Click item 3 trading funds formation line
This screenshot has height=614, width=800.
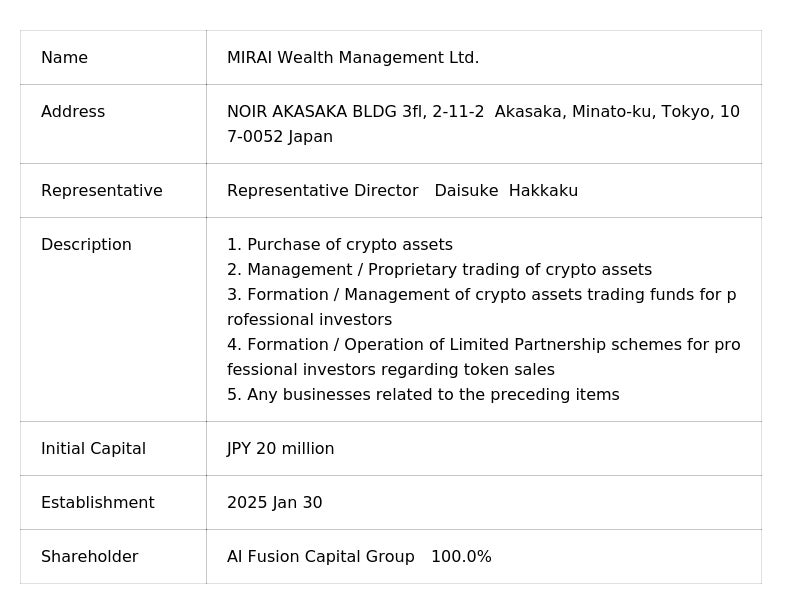(481, 295)
